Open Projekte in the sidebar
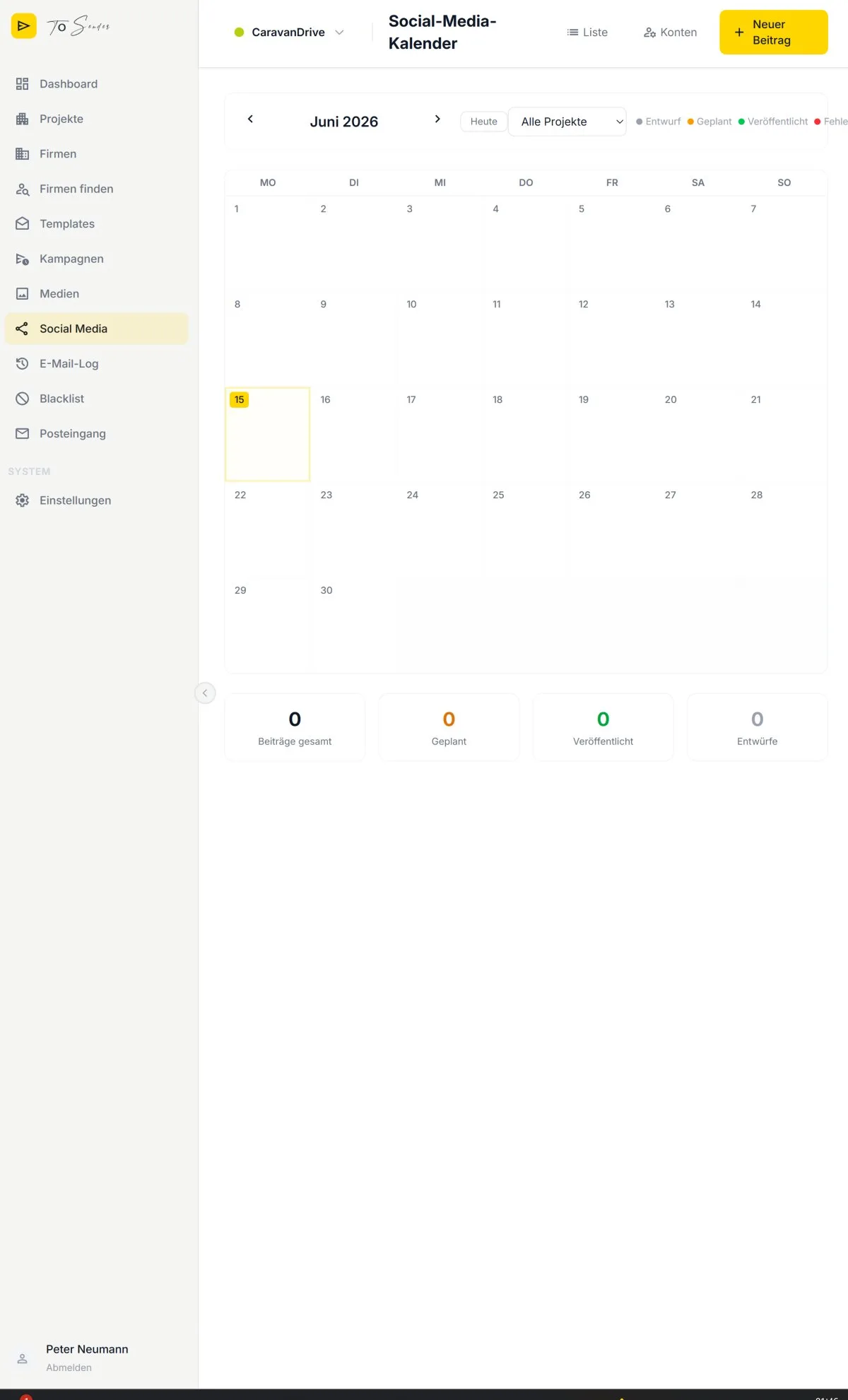848x1400 pixels. tap(97, 119)
